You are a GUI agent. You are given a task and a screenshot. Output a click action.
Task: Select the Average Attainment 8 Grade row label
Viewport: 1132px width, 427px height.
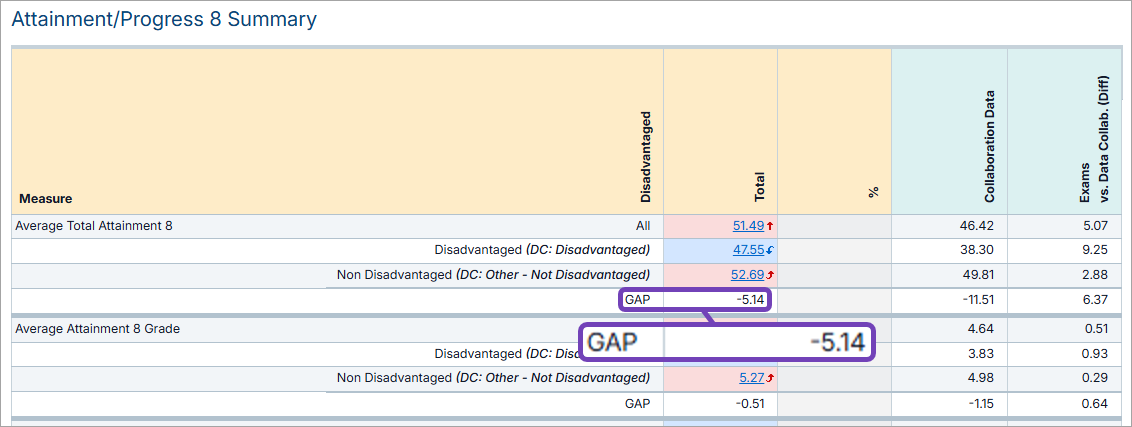tap(97, 328)
